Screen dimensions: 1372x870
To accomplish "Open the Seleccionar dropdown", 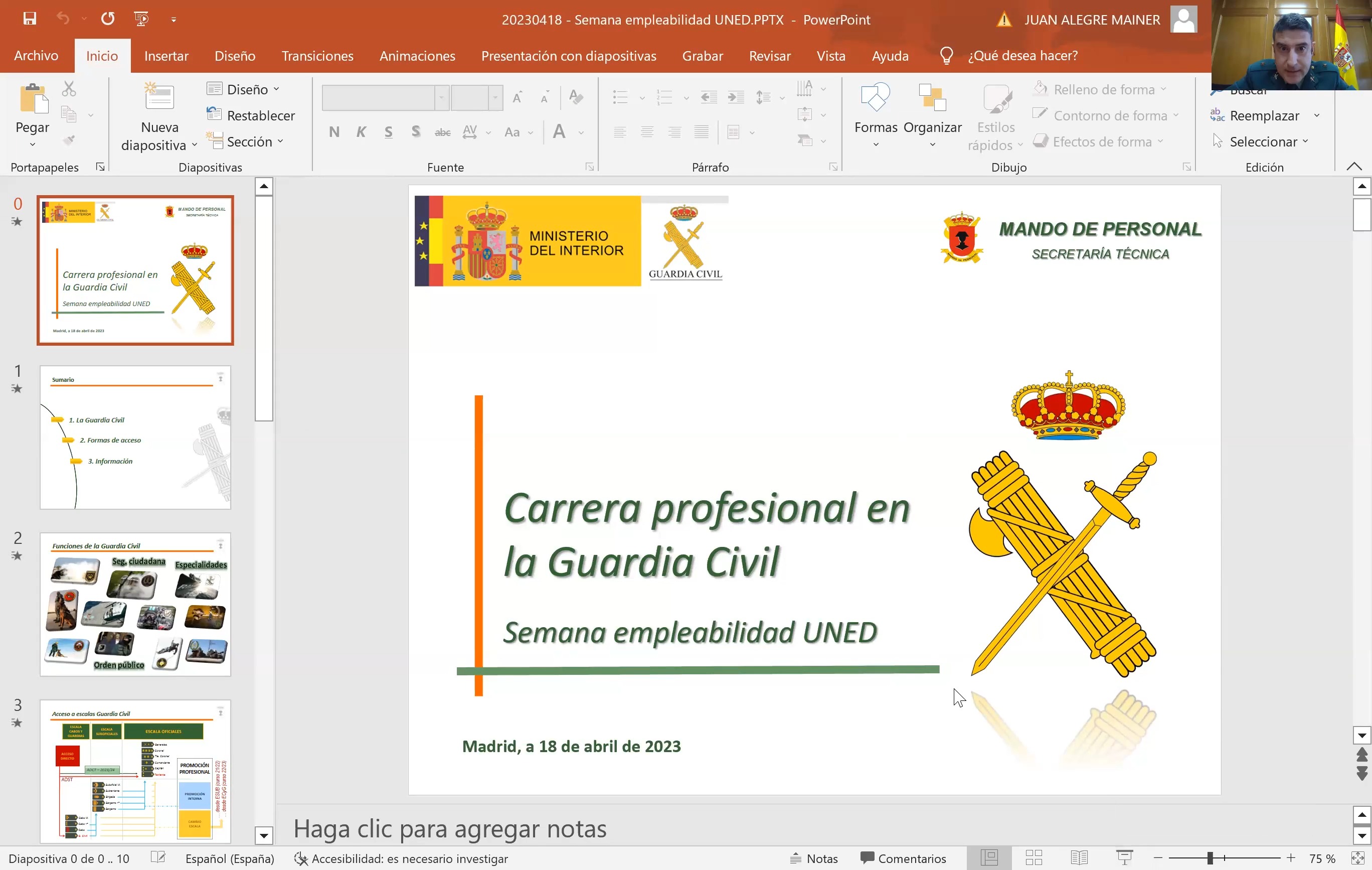I will (x=1261, y=141).
